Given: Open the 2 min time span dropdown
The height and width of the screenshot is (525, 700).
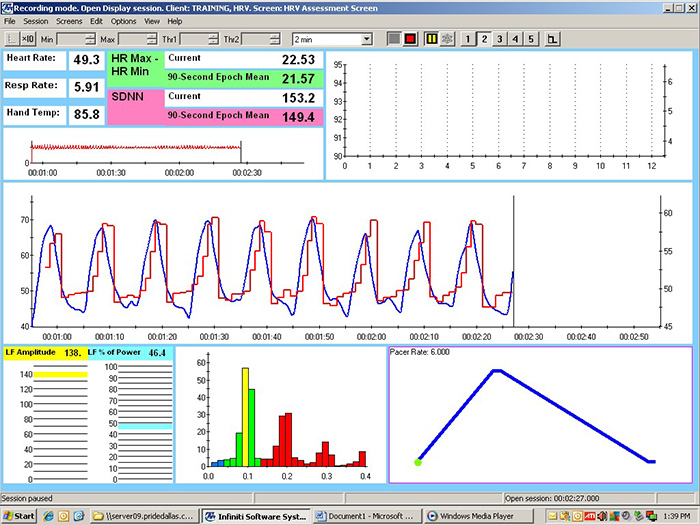Looking at the screenshot, I should 367,38.
